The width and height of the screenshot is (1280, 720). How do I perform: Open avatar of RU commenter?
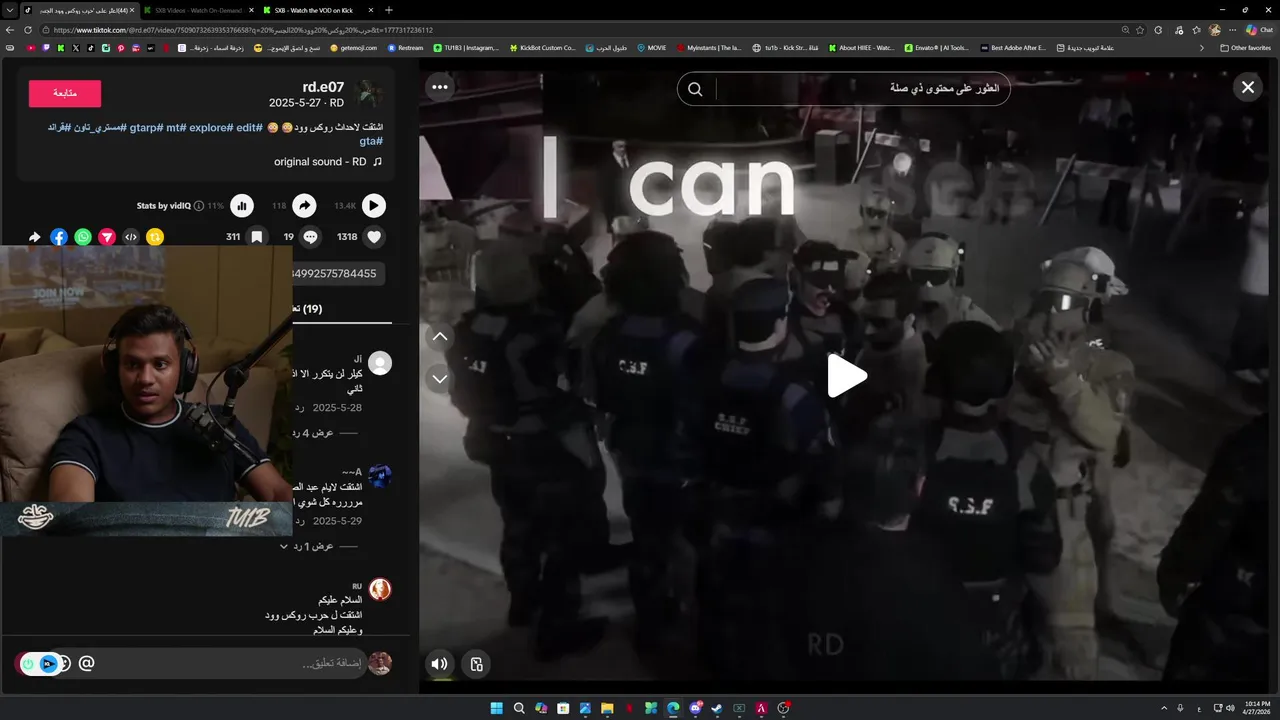pyautogui.click(x=380, y=589)
